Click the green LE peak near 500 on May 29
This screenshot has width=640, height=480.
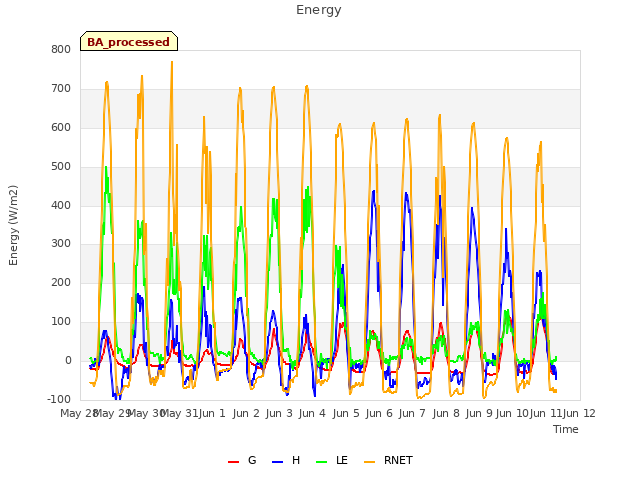[106, 167]
